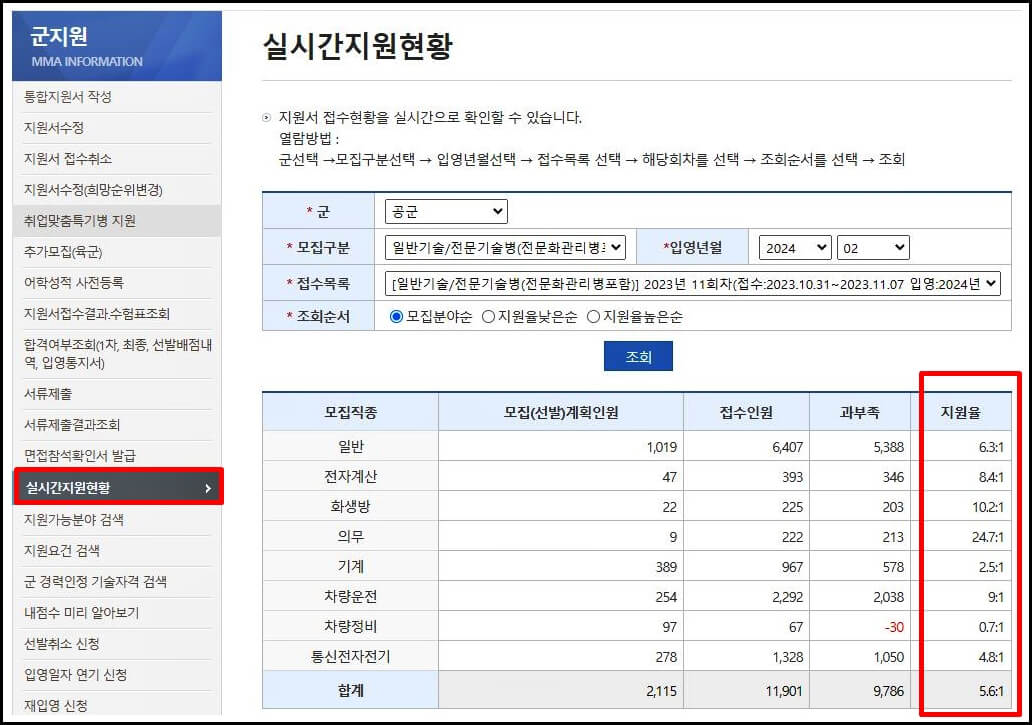The image size is (1032, 725).
Task: Open 통합지원서 작성 page
Action: 71,97
